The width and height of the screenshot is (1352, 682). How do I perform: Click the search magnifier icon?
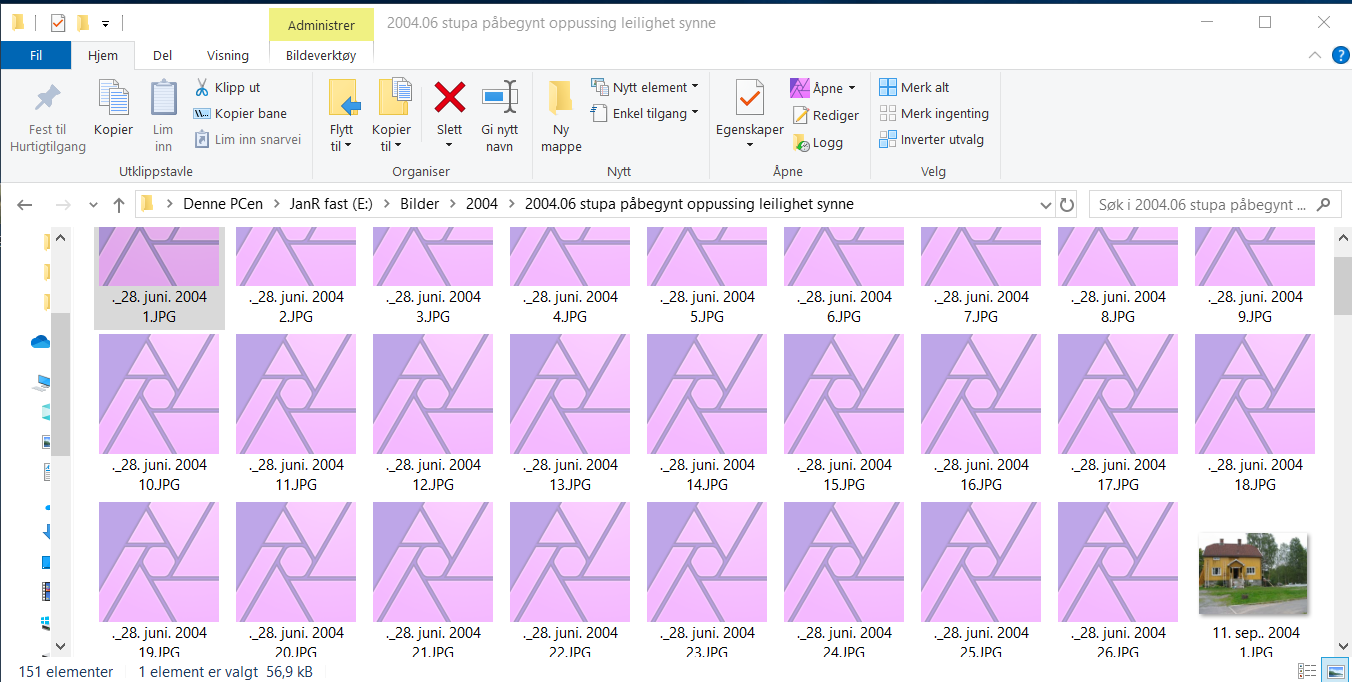click(1325, 204)
